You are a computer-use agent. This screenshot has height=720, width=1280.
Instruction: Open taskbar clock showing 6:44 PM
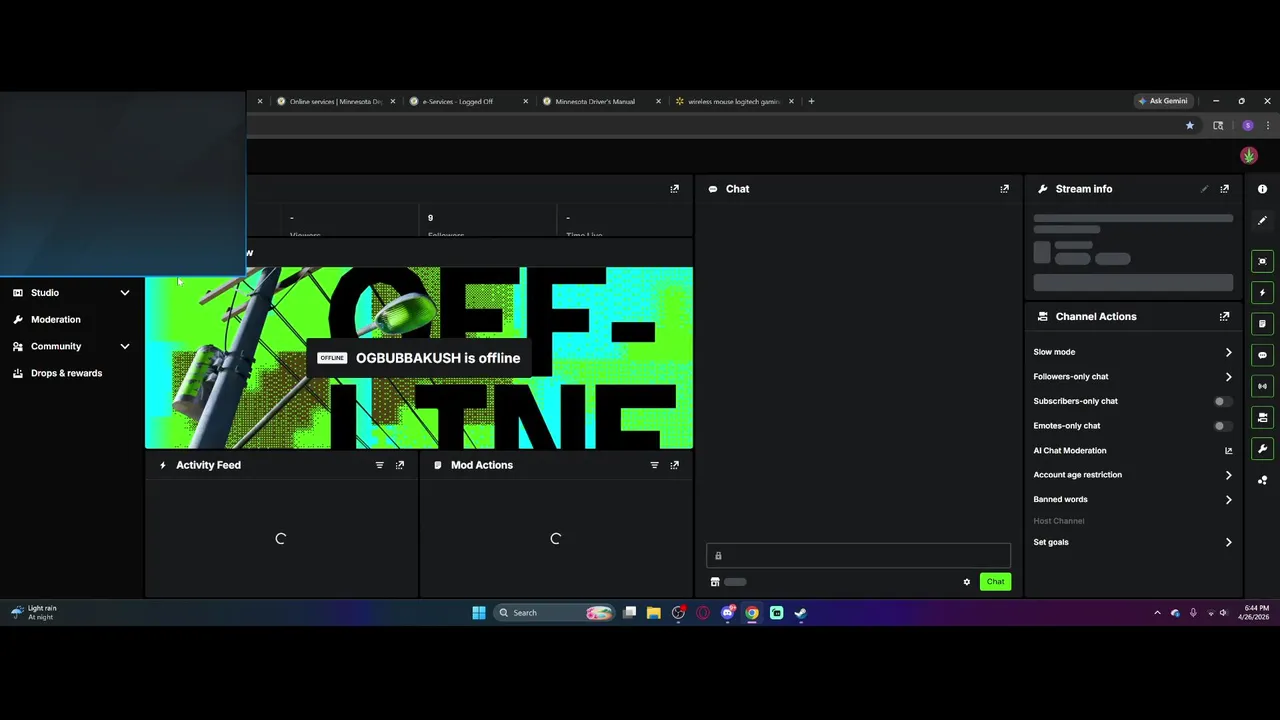(1256, 613)
